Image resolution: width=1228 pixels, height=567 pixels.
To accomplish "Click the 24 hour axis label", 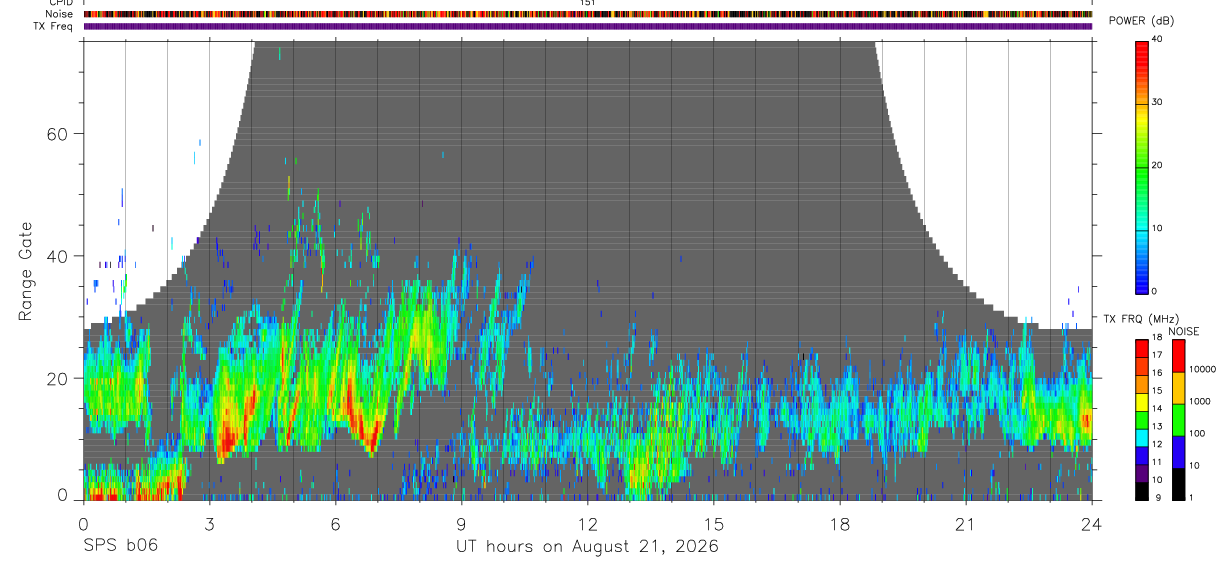I will tap(1091, 525).
